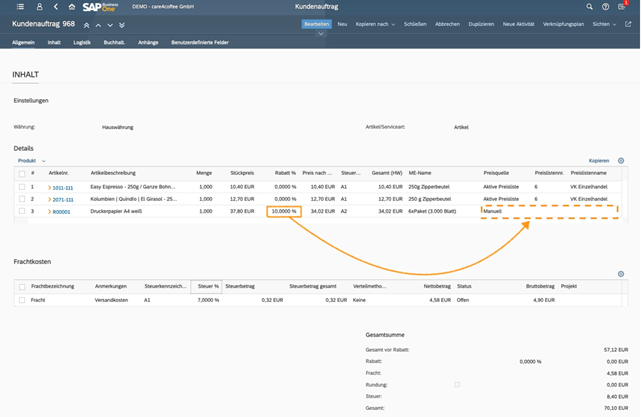
Task: Check the row 1 checkbox for Easy Espresso
Action: [x=22, y=187]
